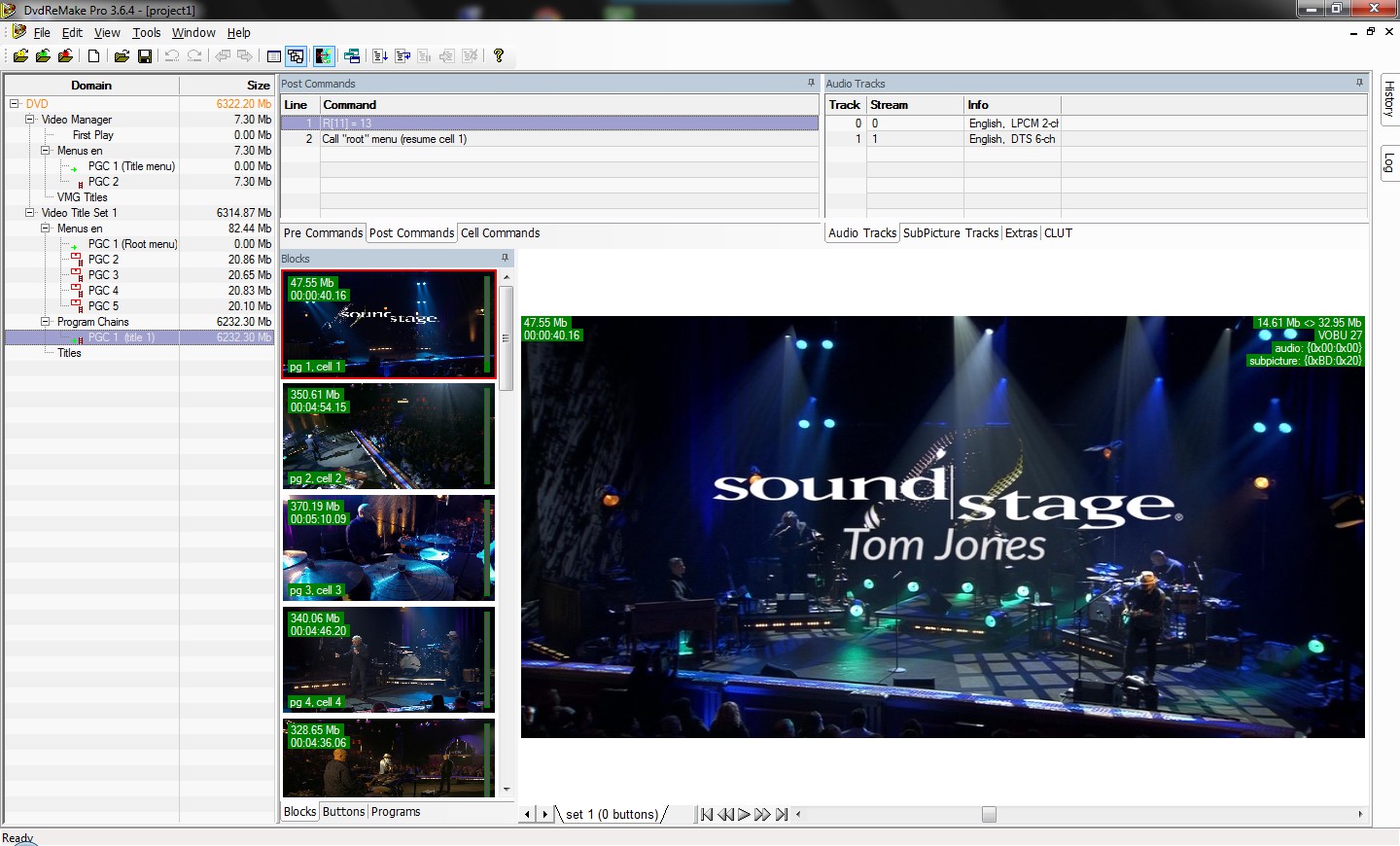Viewport: 1400px width, 846px height.
Task: Switch to Buttons tab
Action: point(343,812)
